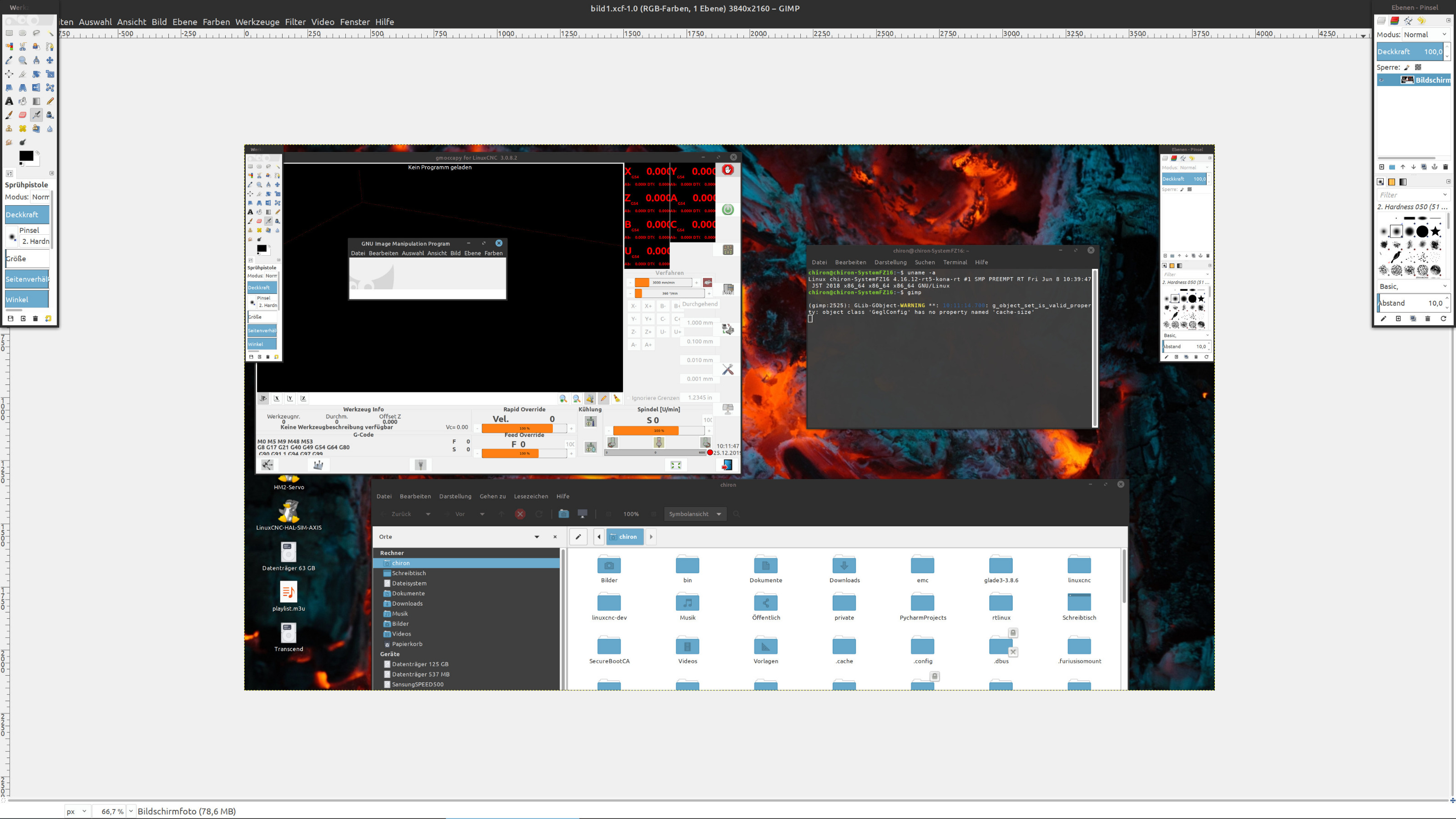Switch to the Channels tab
This screenshot has height=819, width=1456.
[x=1395, y=21]
